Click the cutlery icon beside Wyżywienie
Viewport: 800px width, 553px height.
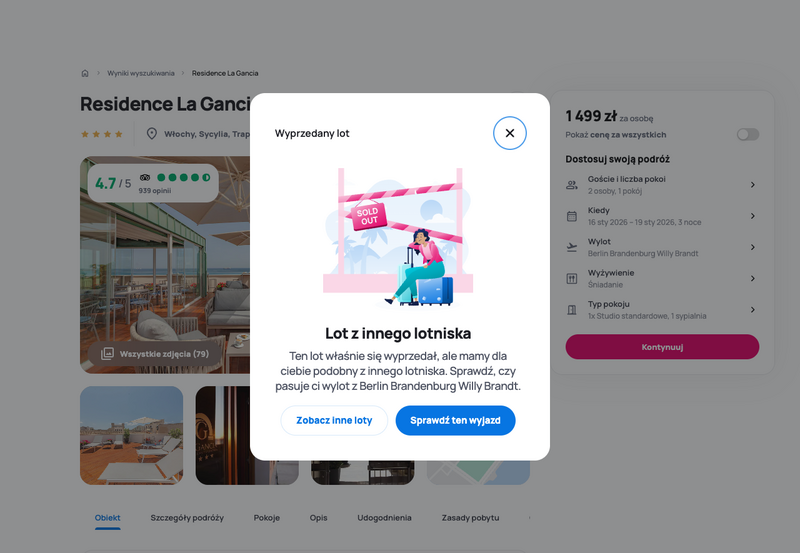coord(571,279)
